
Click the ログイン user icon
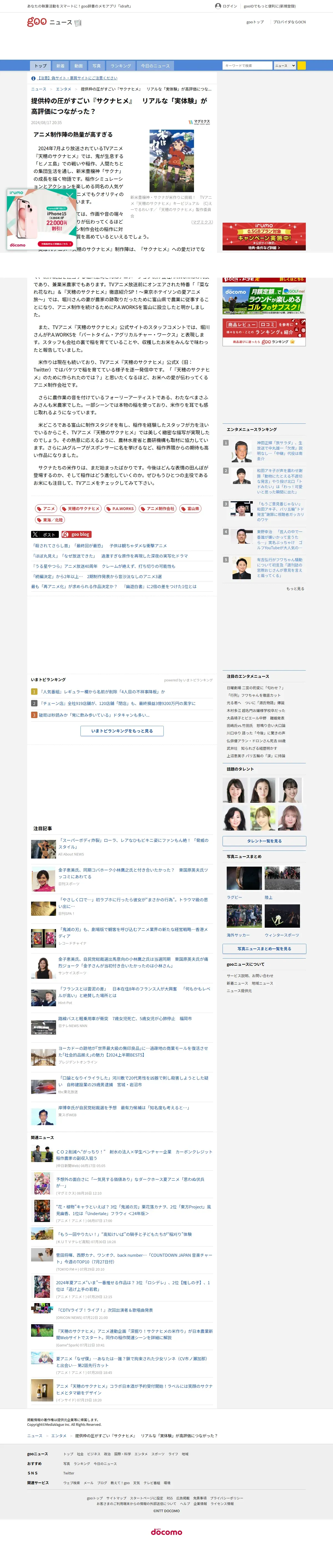[x=218, y=6]
